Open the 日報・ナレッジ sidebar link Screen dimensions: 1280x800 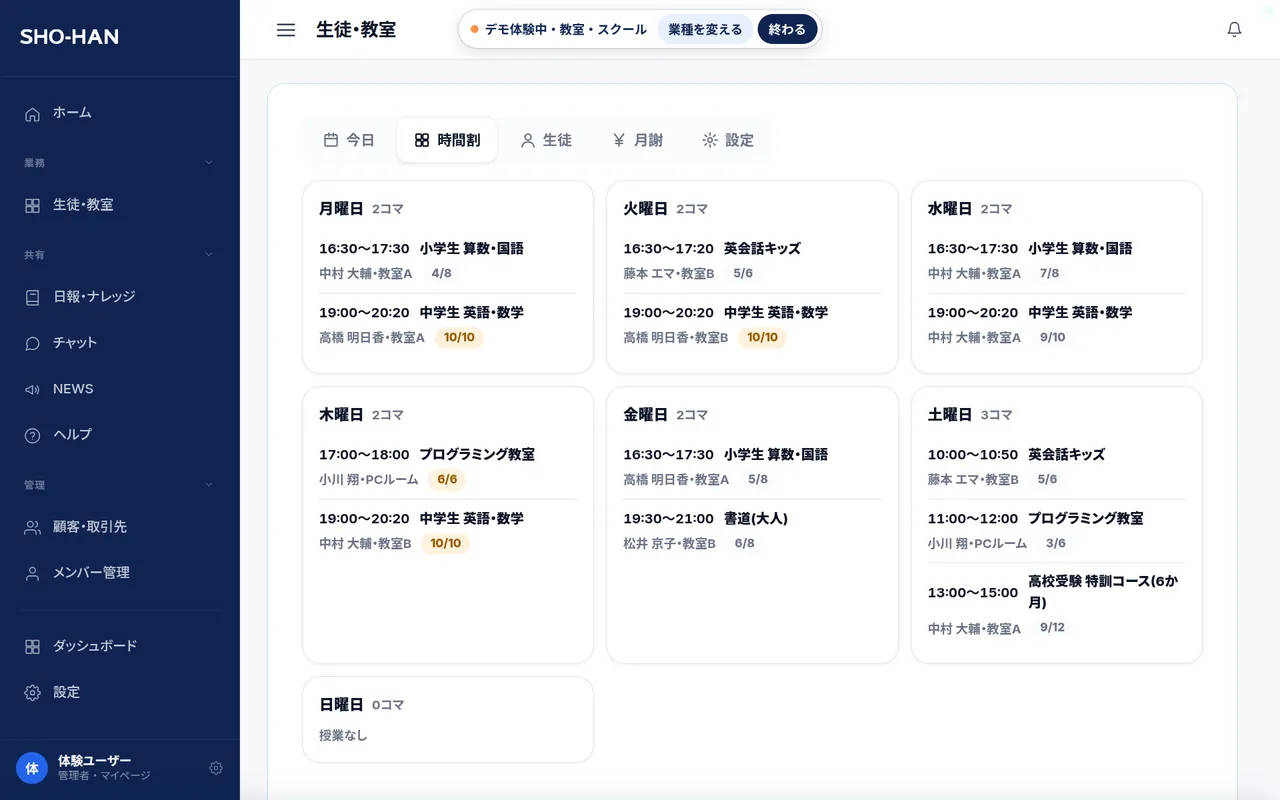coord(120,297)
